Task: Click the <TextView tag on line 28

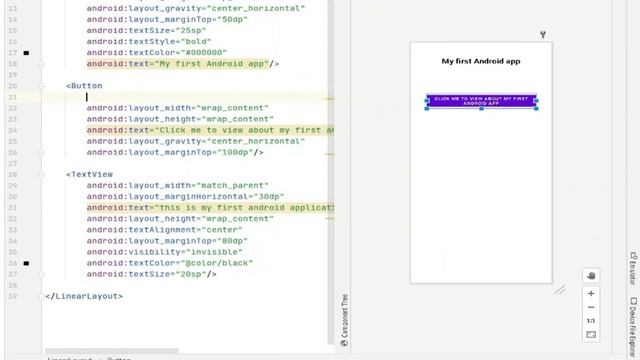Action: point(89,174)
